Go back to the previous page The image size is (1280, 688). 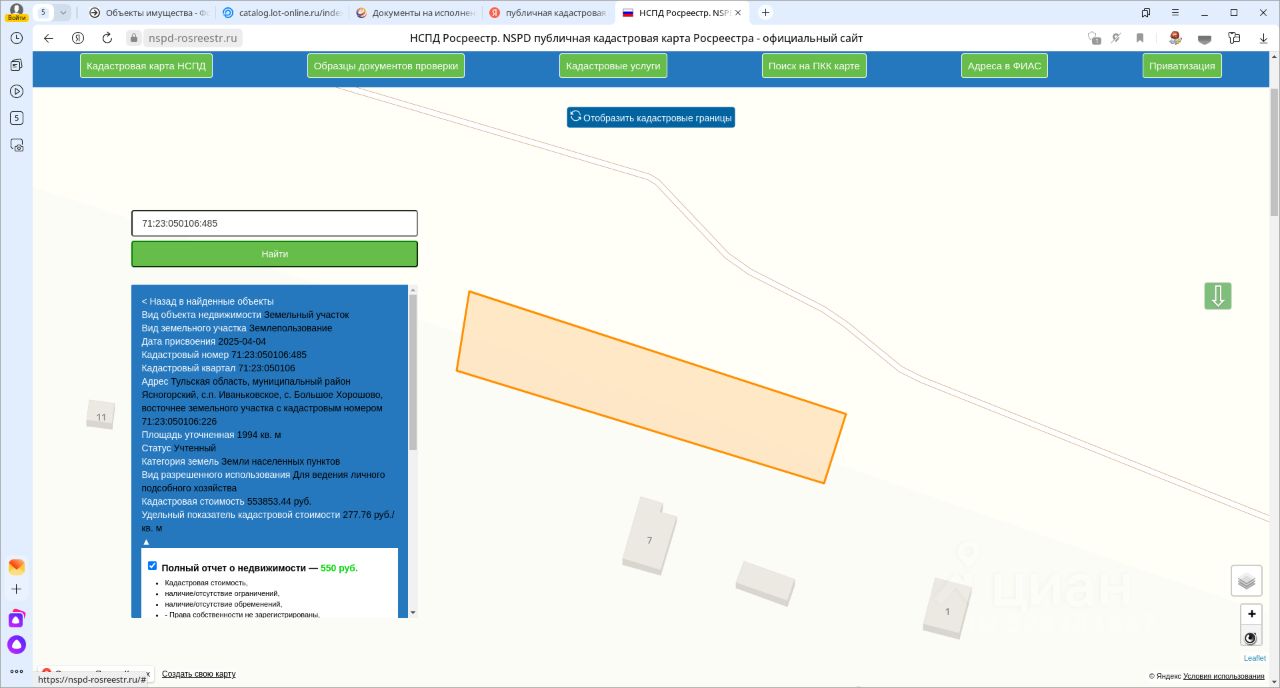48,38
